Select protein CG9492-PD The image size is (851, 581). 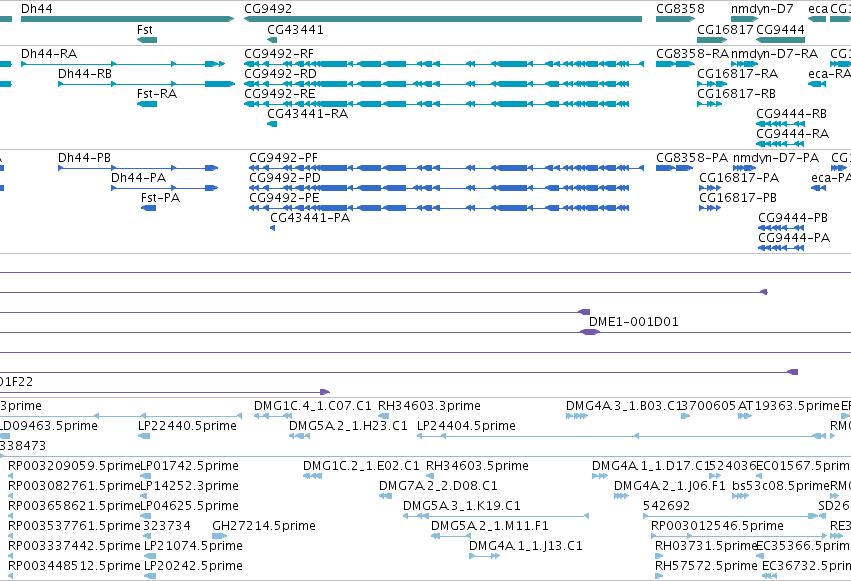439,188
